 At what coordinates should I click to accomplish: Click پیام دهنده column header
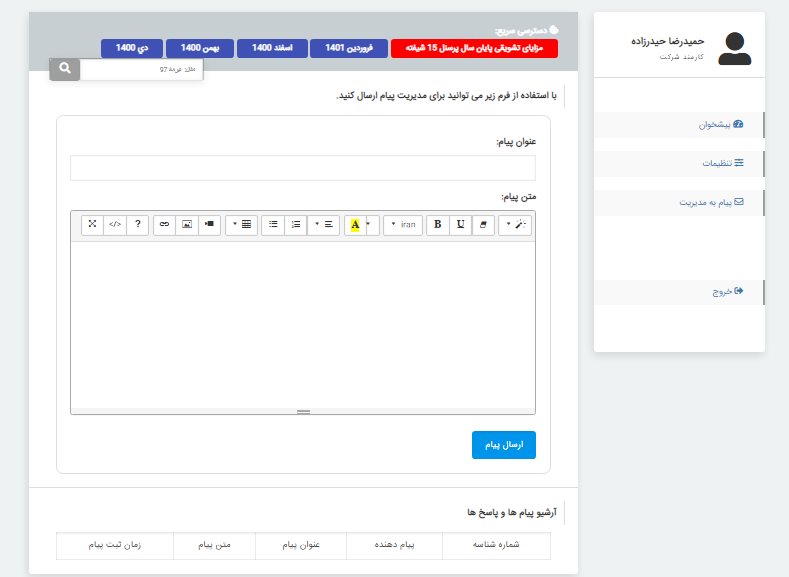394,545
